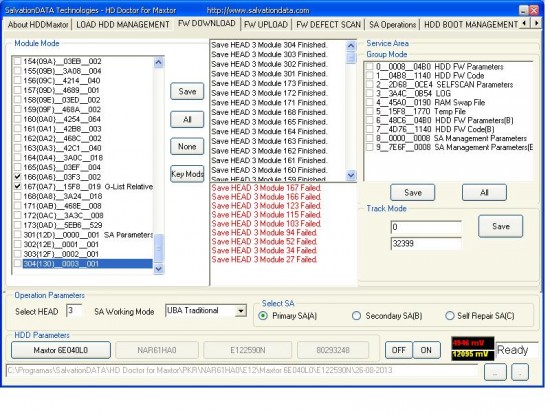Click Save button in Module Mode
Screen dimensions: 550x413
coord(187,91)
